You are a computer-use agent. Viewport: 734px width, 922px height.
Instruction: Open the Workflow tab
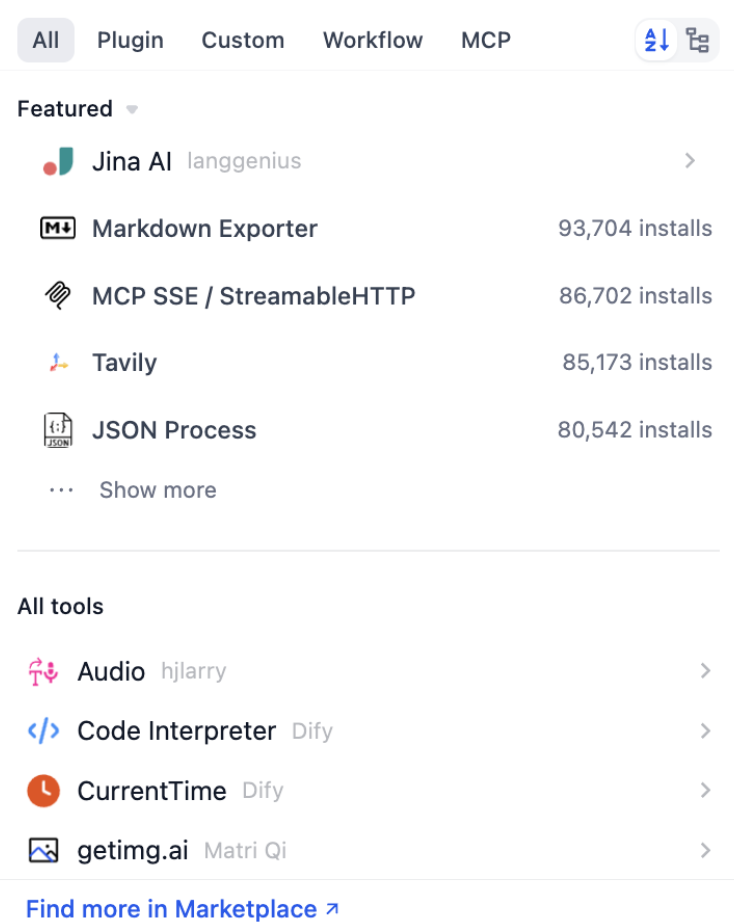click(x=372, y=41)
